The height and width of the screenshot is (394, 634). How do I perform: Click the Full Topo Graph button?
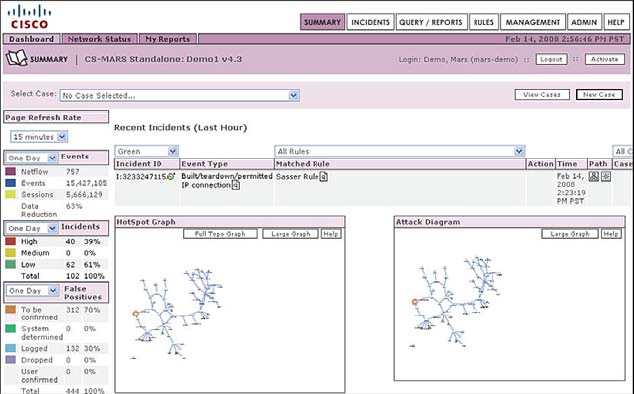click(x=220, y=234)
